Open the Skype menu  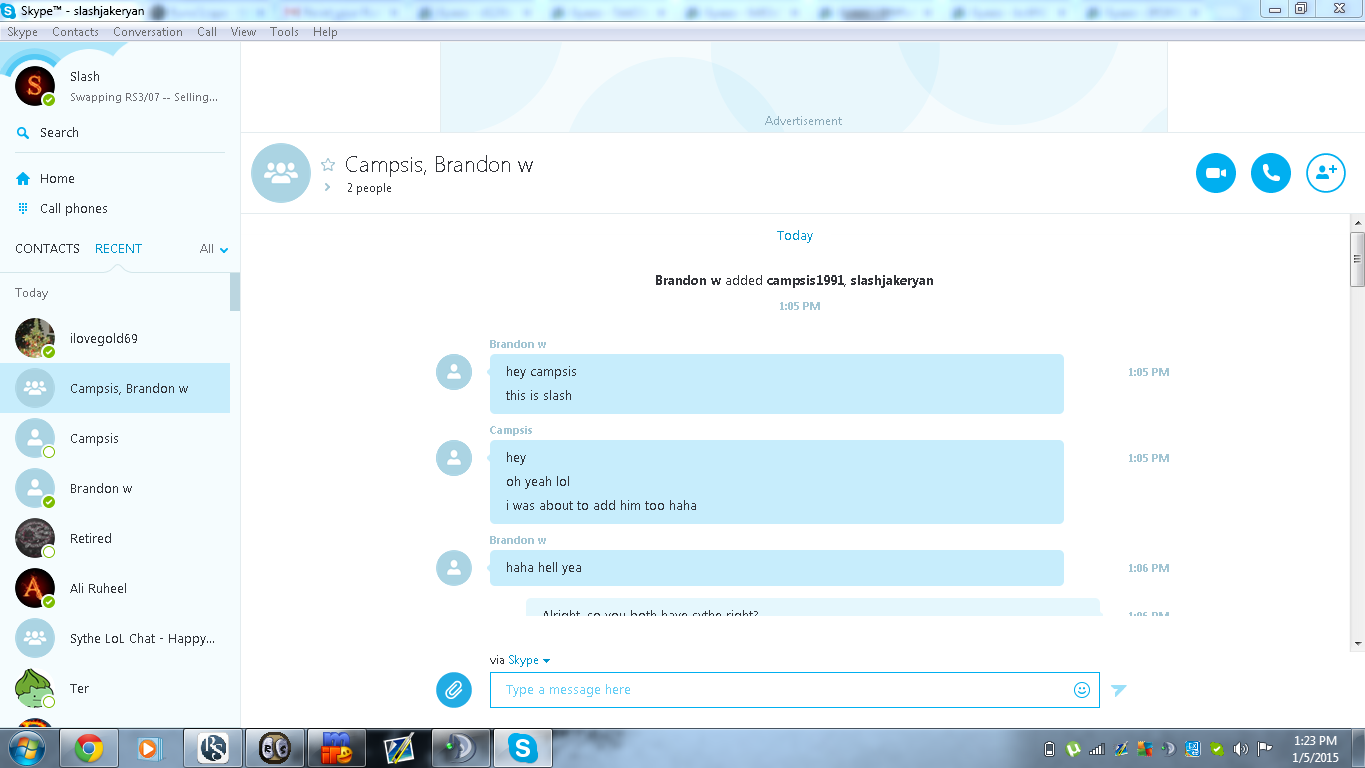(x=22, y=32)
